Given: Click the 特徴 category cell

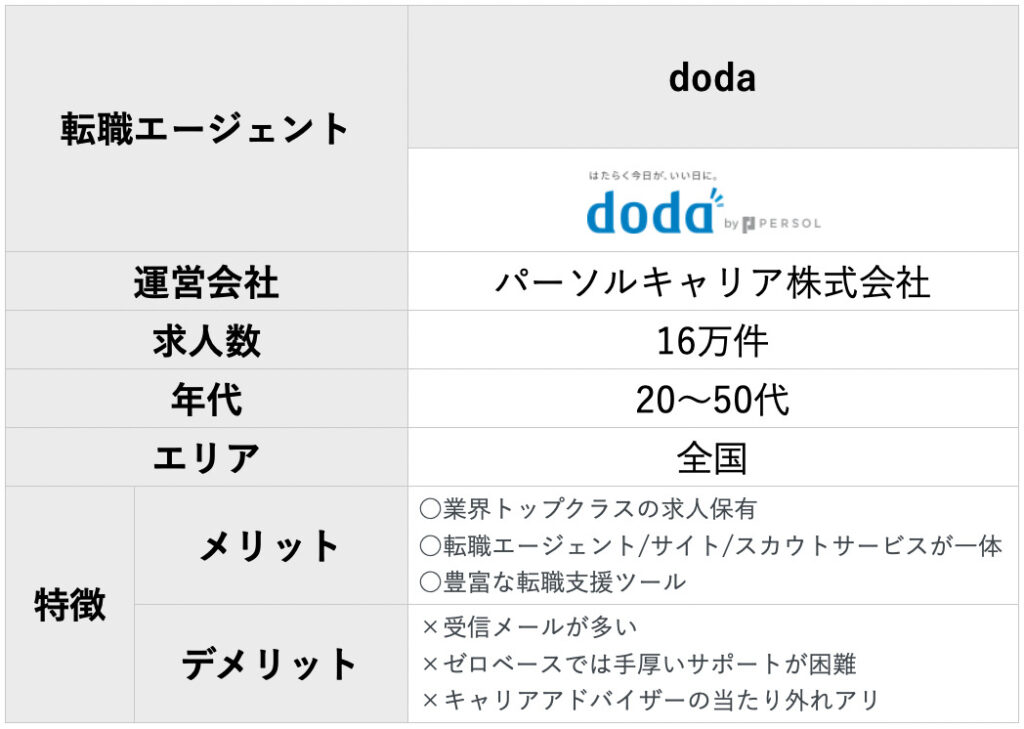Looking at the screenshot, I should coord(70,604).
